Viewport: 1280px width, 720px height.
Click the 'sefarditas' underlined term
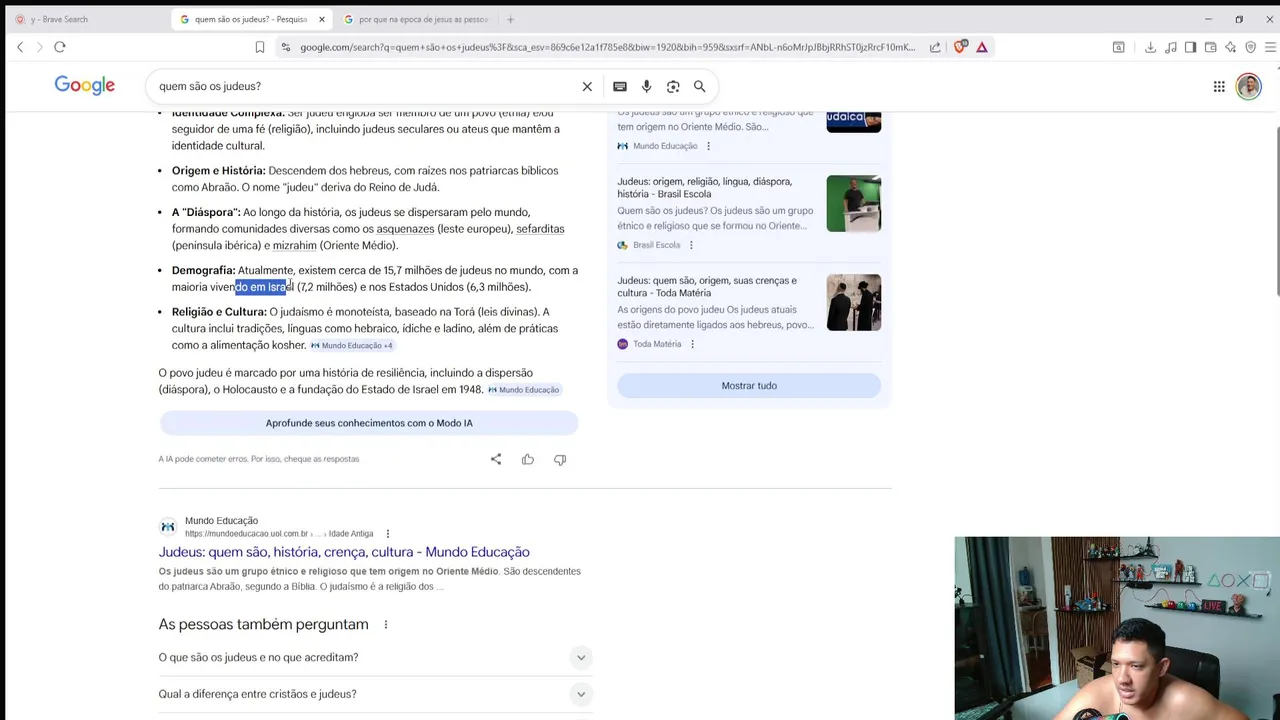click(540, 229)
